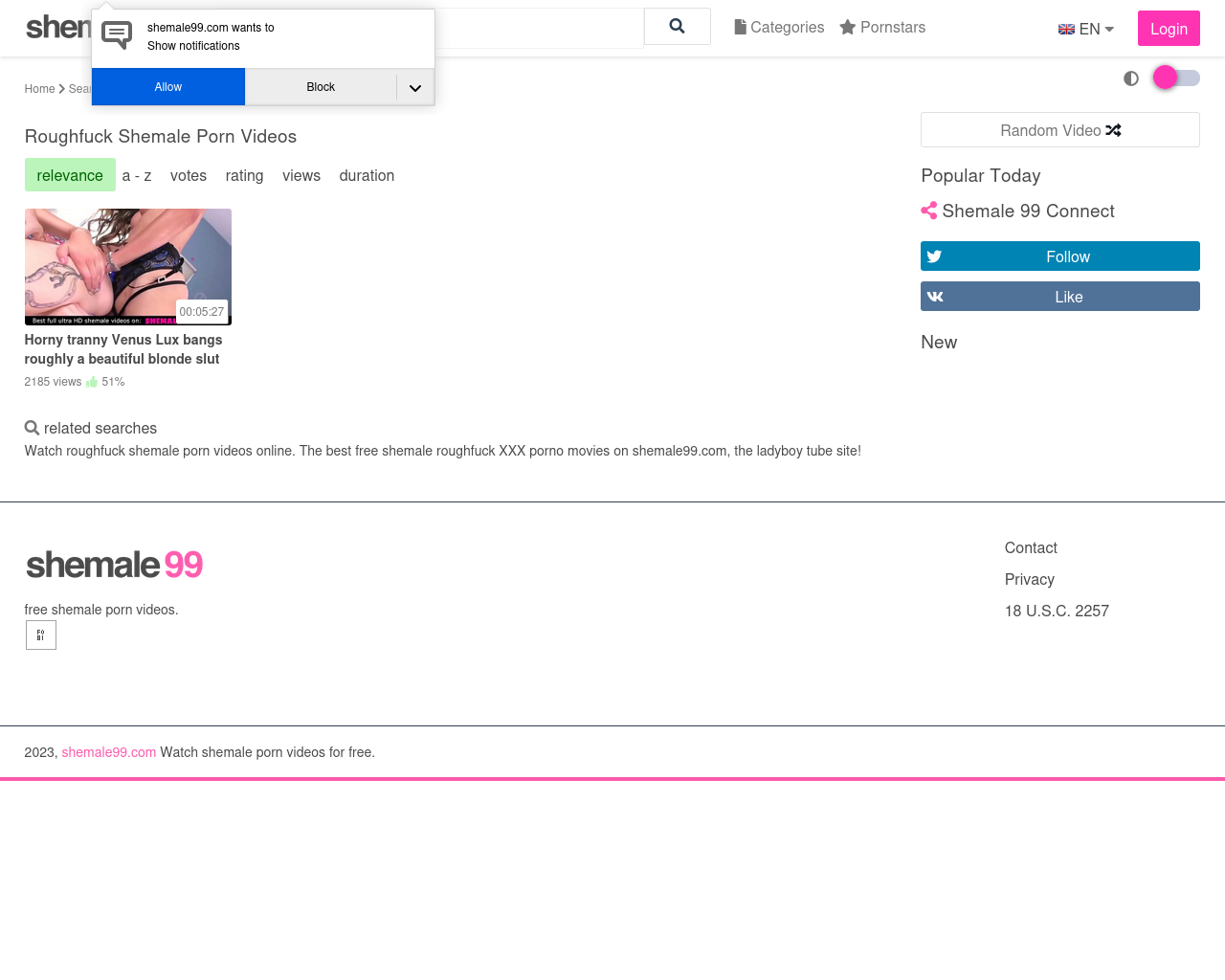Allow notifications in the popup

point(168,87)
